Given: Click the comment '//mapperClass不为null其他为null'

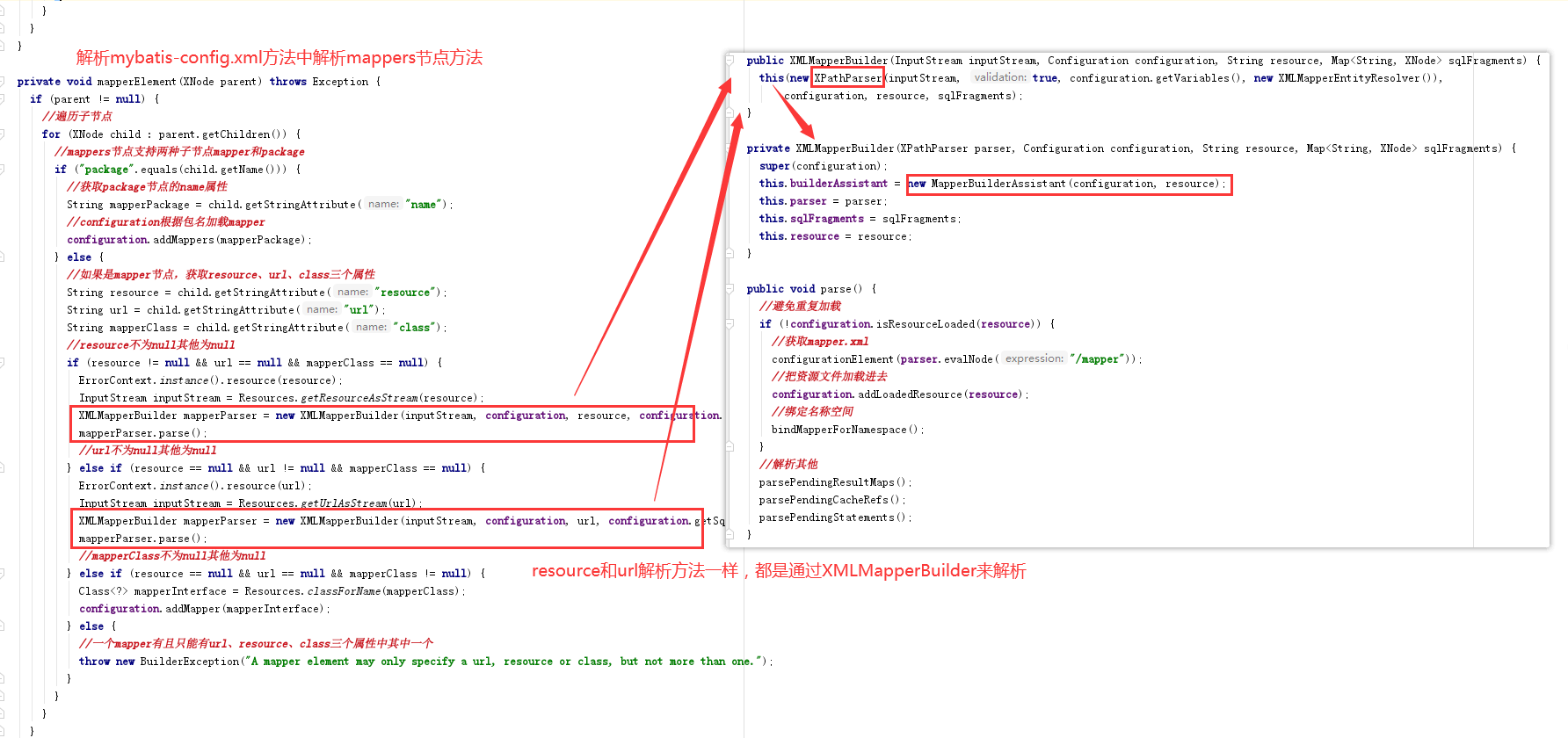Looking at the screenshot, I should coord(172,556).
